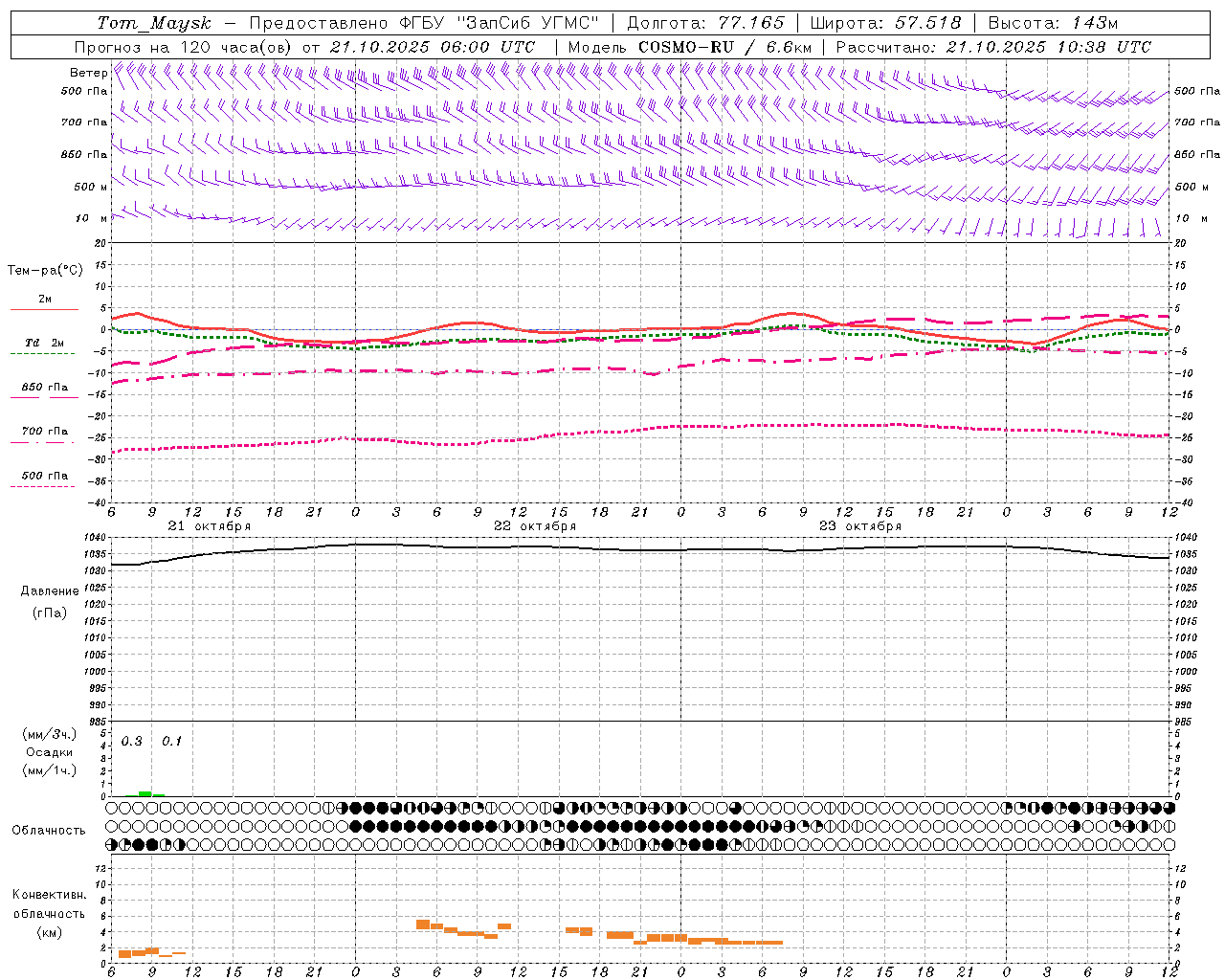Click the elevation value Высота: 143м
The width and height of the screenshot is (1225, 980).
tap(1053, 23)
